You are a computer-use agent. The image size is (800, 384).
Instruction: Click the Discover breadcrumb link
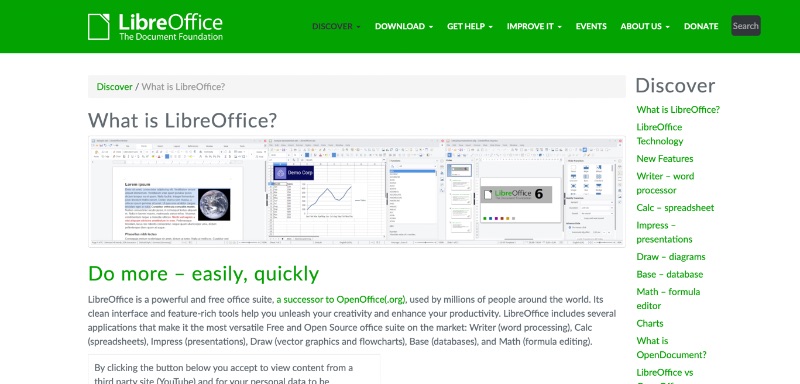tap(114, 87)
